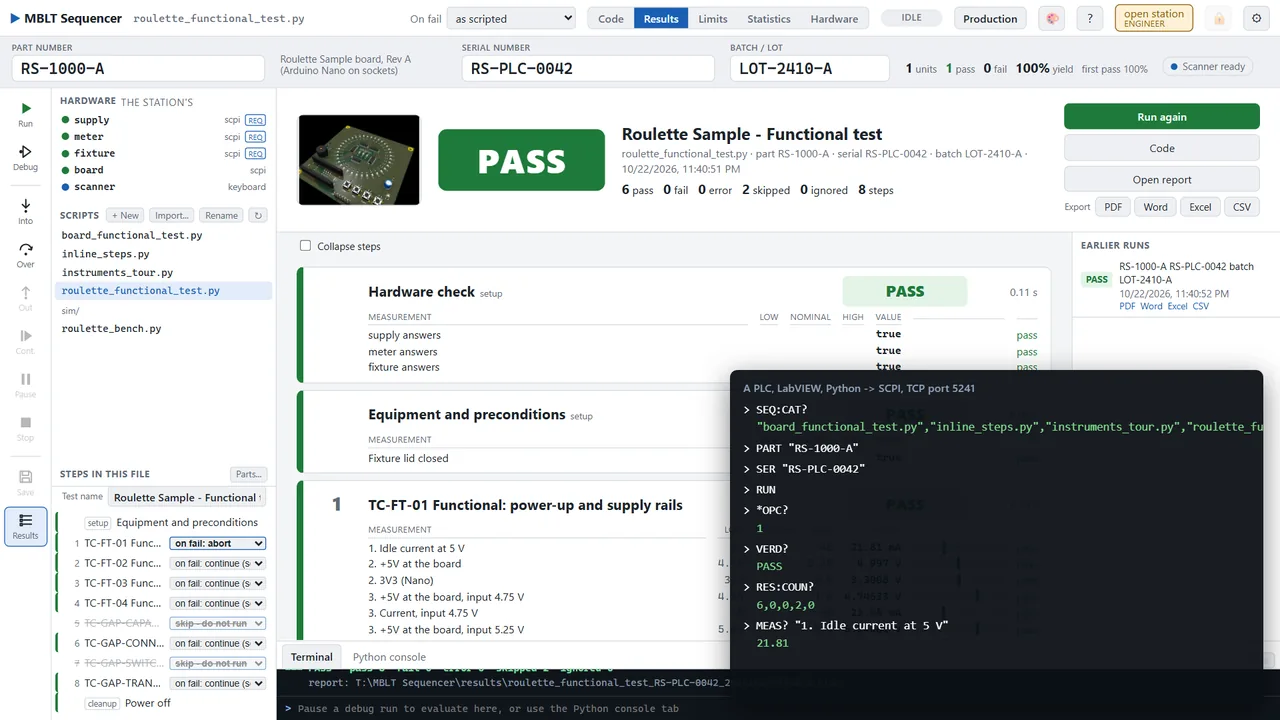
Task: Export the results as PDF
Action: point(1112,207)
